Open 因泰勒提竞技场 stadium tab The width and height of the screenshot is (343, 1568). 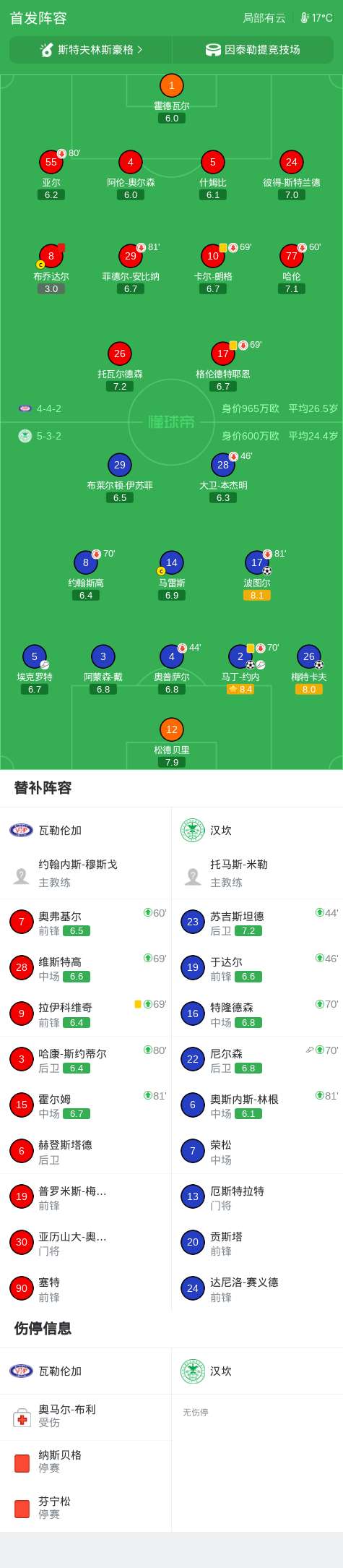tap(253, 50)
